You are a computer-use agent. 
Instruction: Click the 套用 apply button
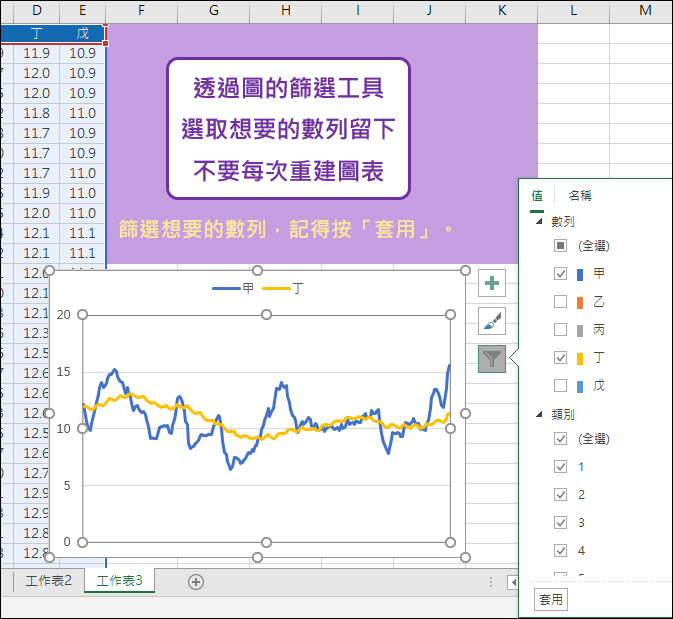click(551, 599)
